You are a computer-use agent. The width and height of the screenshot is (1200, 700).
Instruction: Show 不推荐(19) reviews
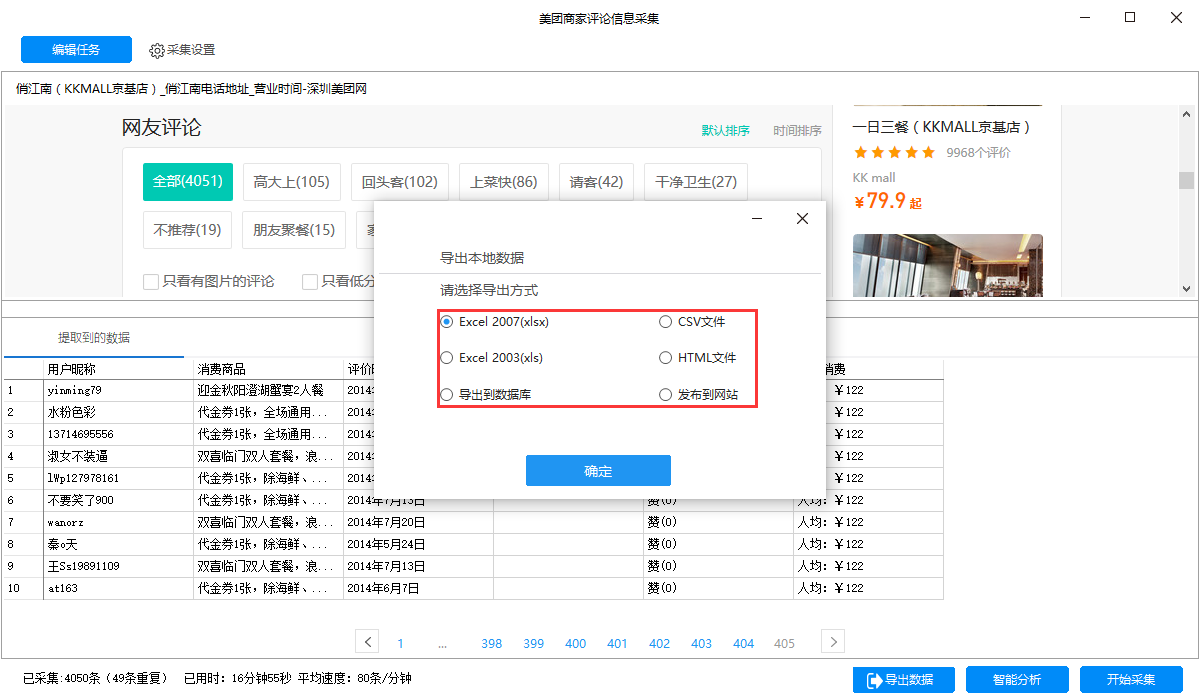188,230
